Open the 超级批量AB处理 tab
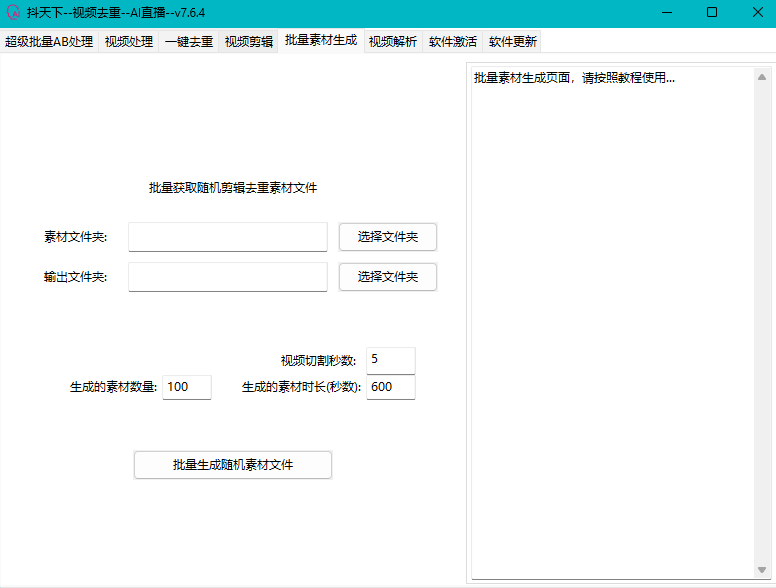 (x=49, y=42)
